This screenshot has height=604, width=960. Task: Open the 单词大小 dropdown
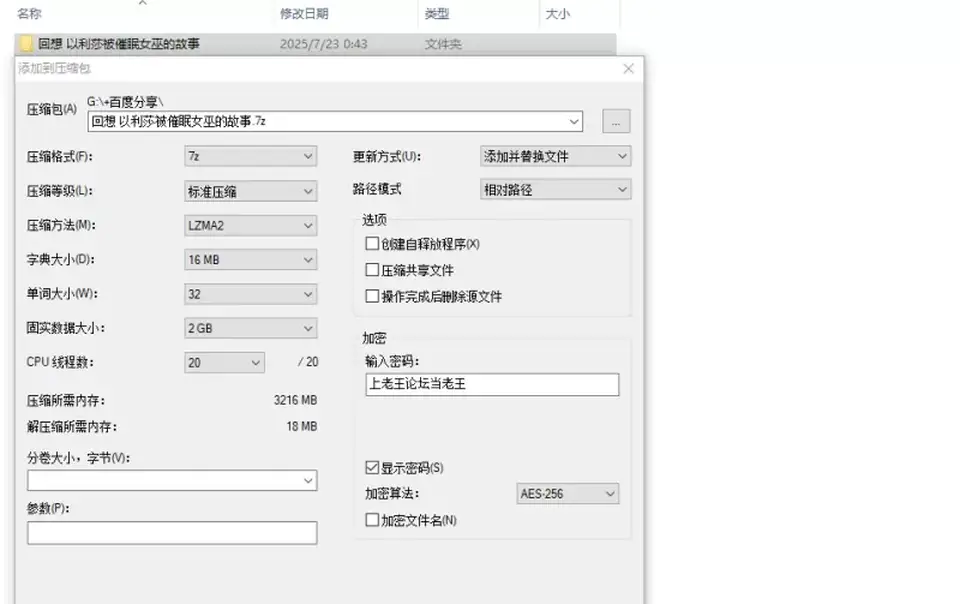(x=250, y=294)
